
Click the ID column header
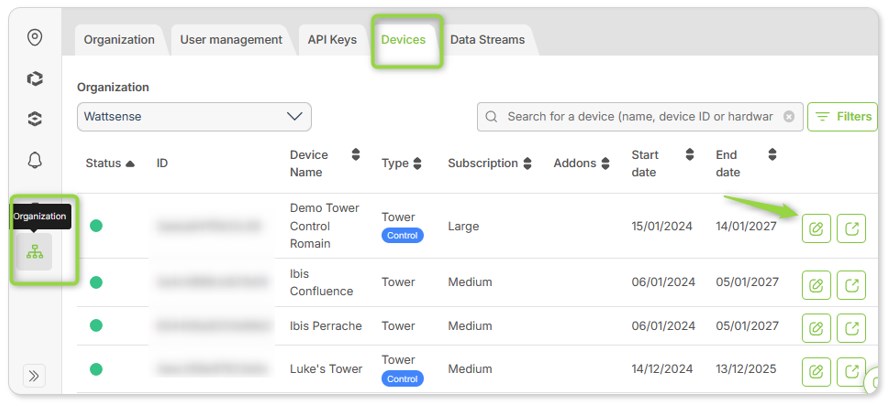162,163
